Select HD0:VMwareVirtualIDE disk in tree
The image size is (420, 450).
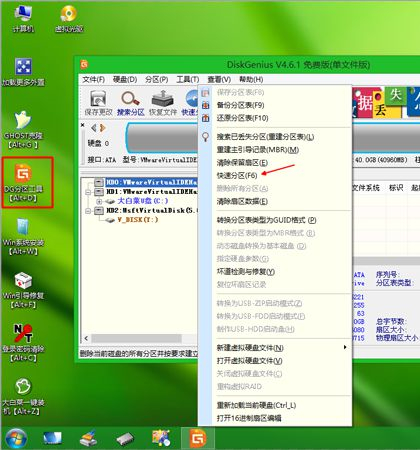click(x=152, y=182)
